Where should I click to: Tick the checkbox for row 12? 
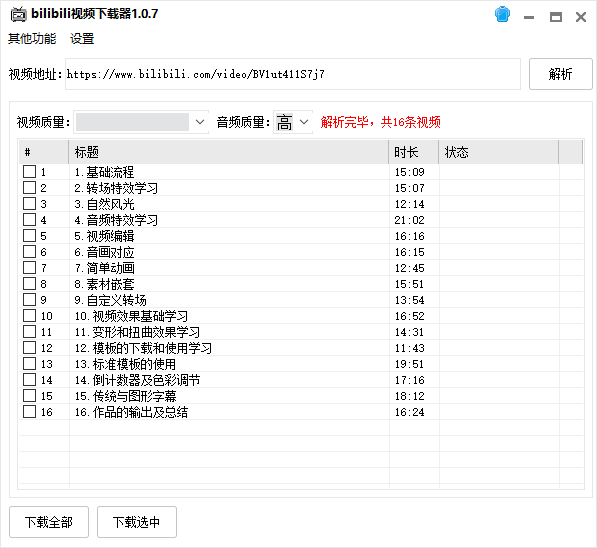29,348
